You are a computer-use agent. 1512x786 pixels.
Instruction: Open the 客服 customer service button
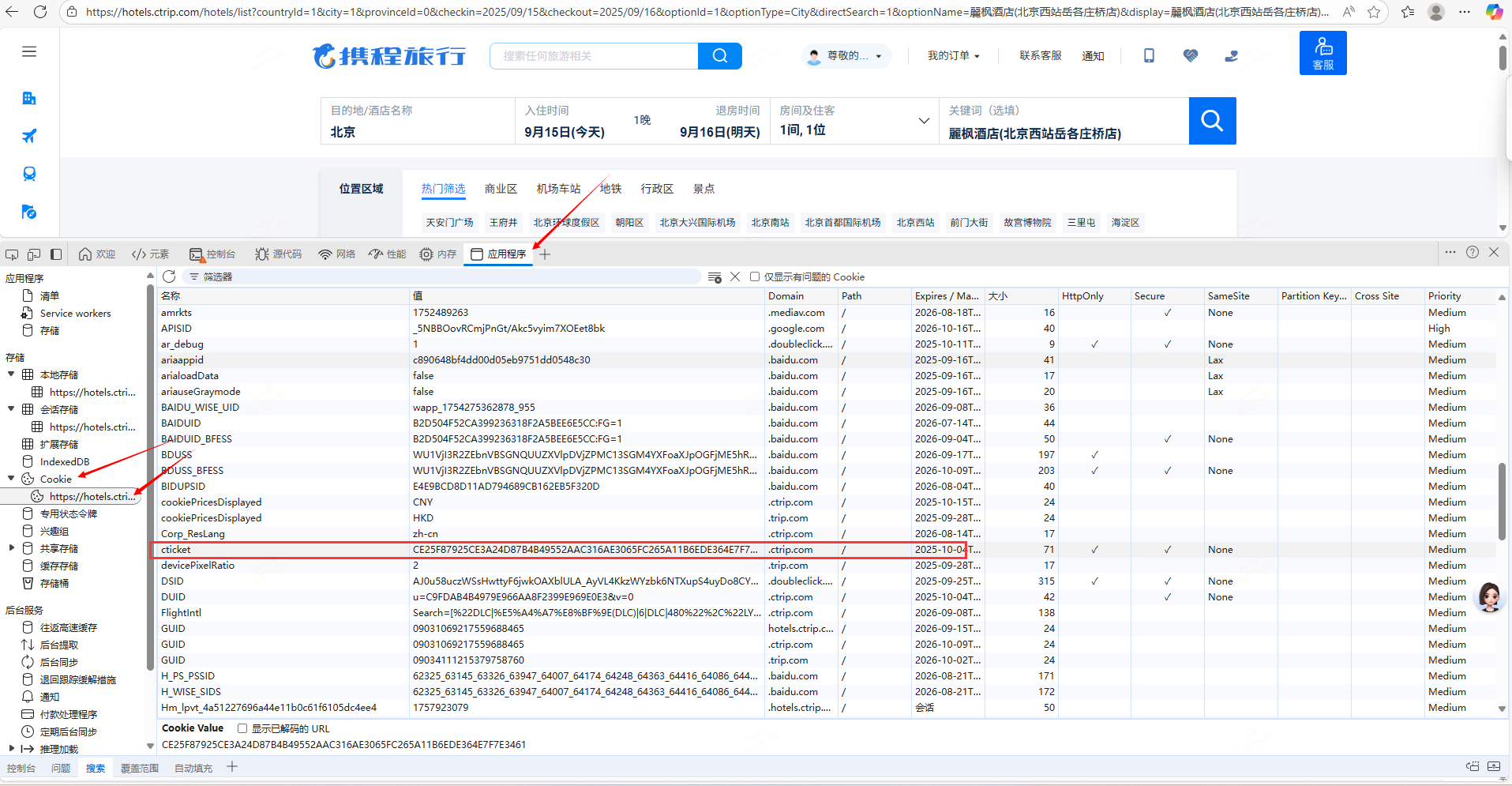(x=1323, y=53)
